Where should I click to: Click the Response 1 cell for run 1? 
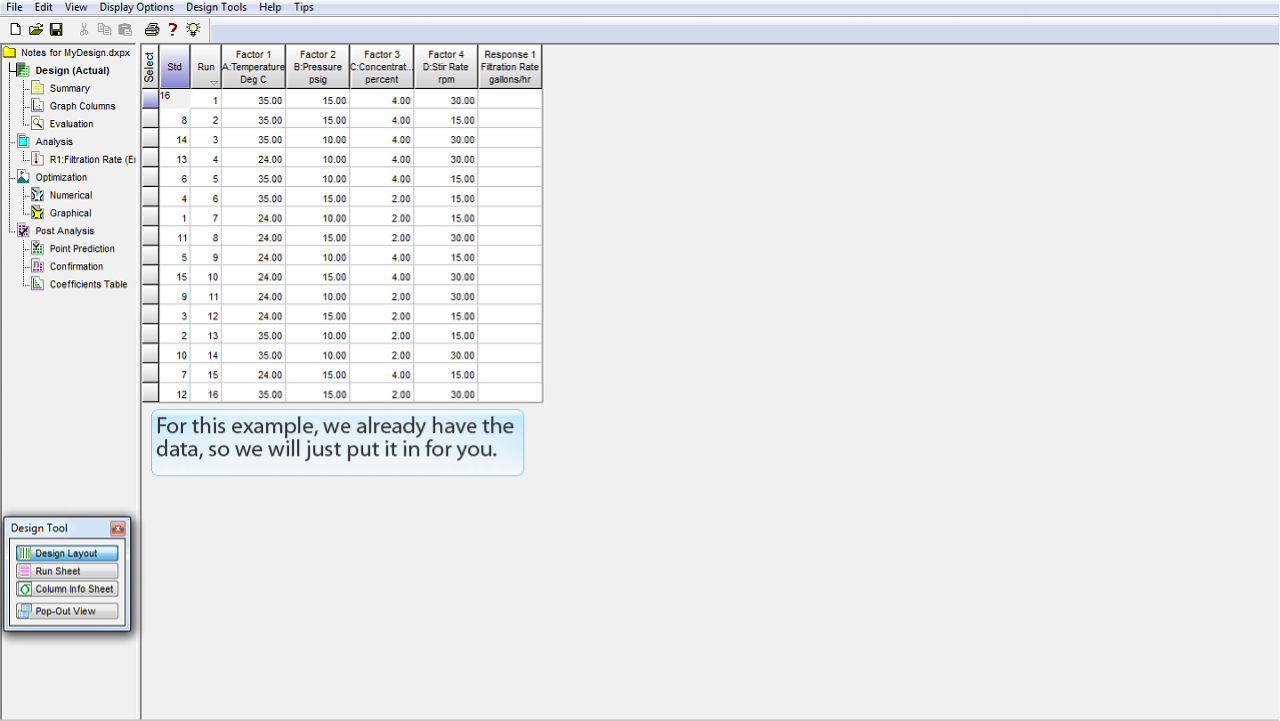pos(510,100)
